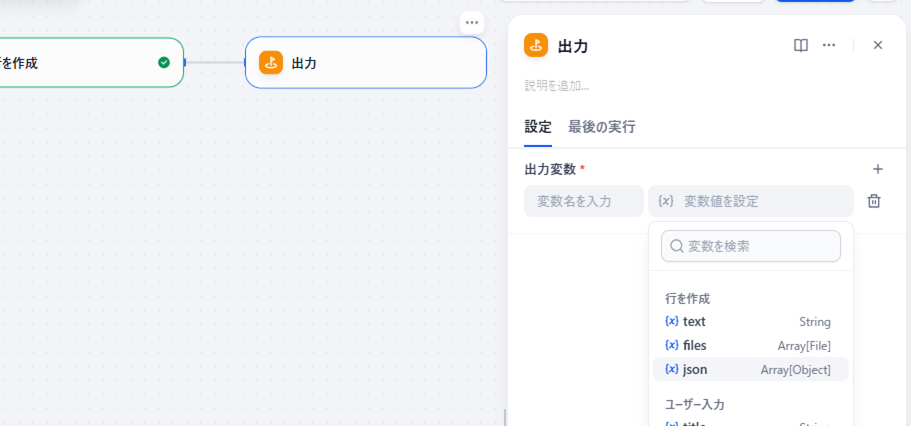Select the 出力 node on the canvas
This screenshot has width=911, height=426.
[x=380, y=63]
